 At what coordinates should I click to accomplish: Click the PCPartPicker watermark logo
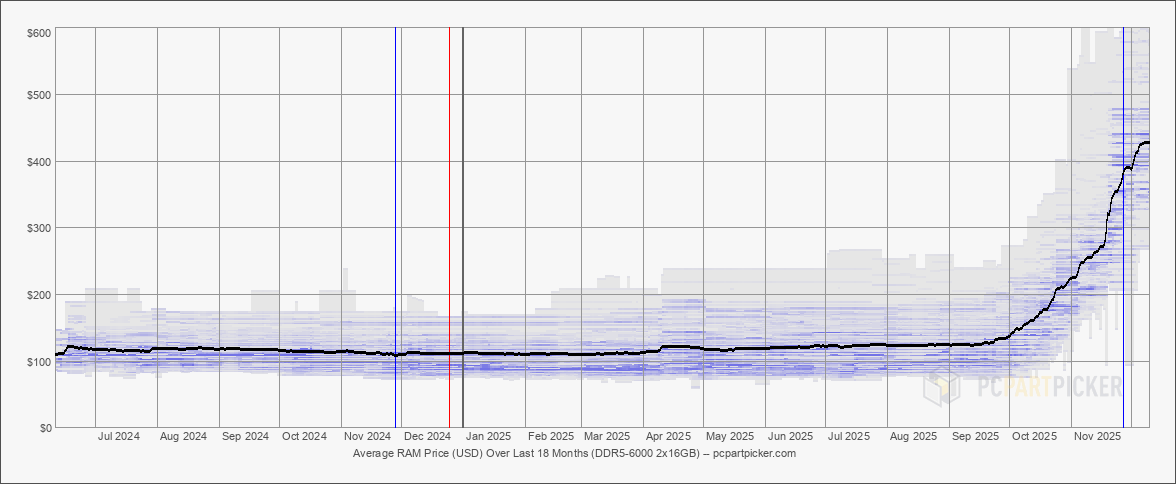[1023, 387]
